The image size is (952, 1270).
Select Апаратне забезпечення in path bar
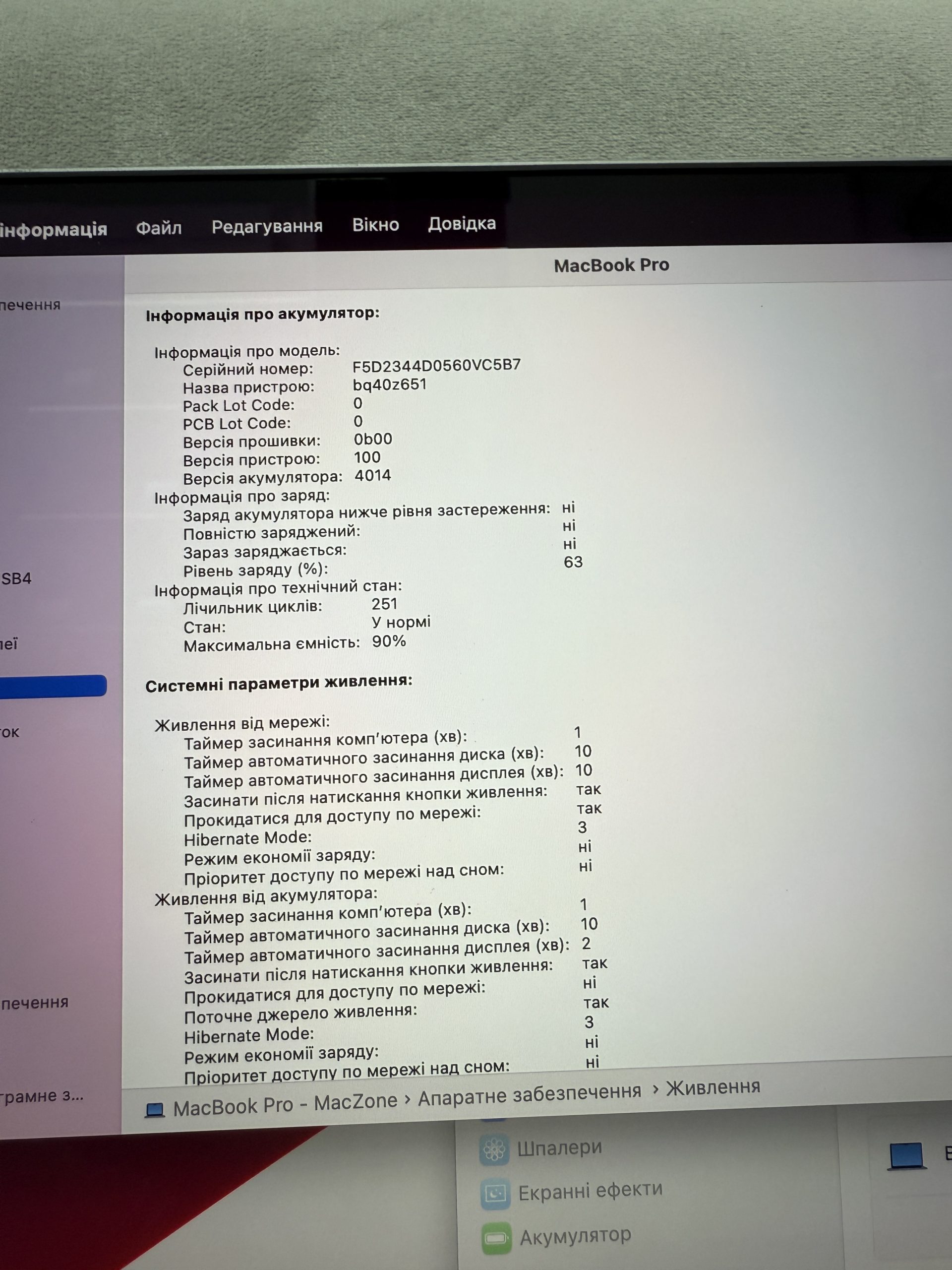pyautogui.click(x=529, y=1095)
